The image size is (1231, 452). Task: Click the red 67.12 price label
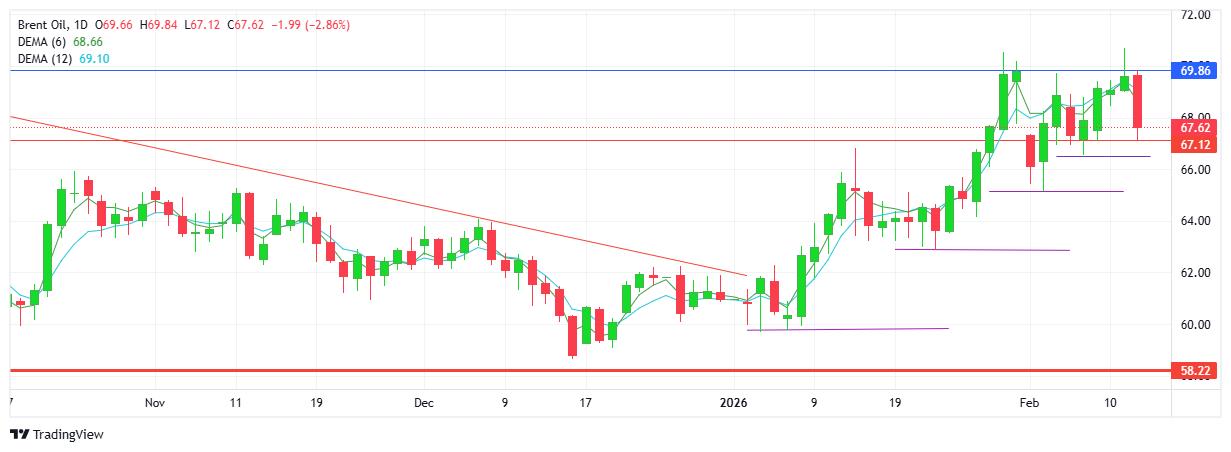[x=1196, y=145]
